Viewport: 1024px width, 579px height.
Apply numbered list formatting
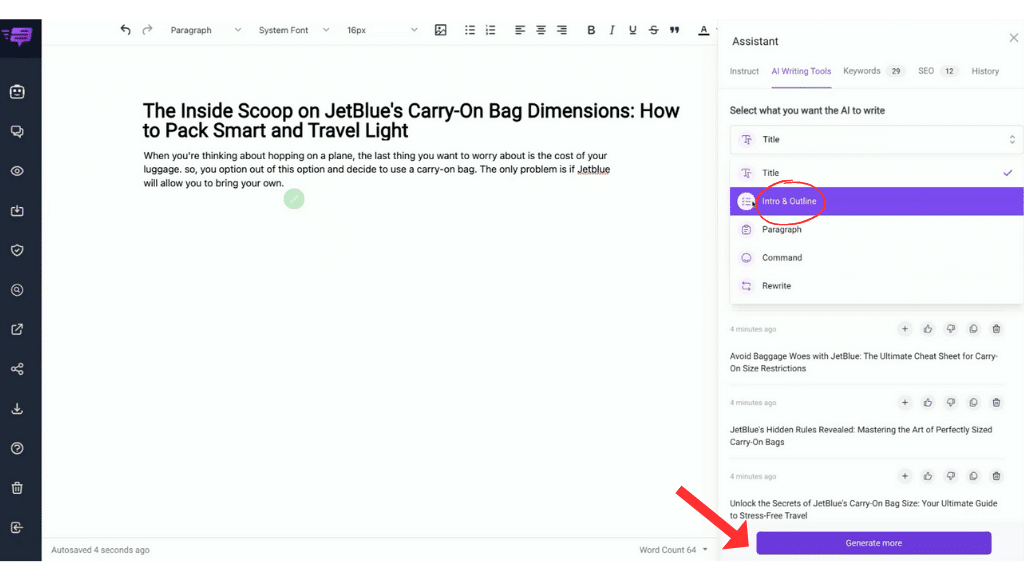pyautogui.click(x=490, y=30)
